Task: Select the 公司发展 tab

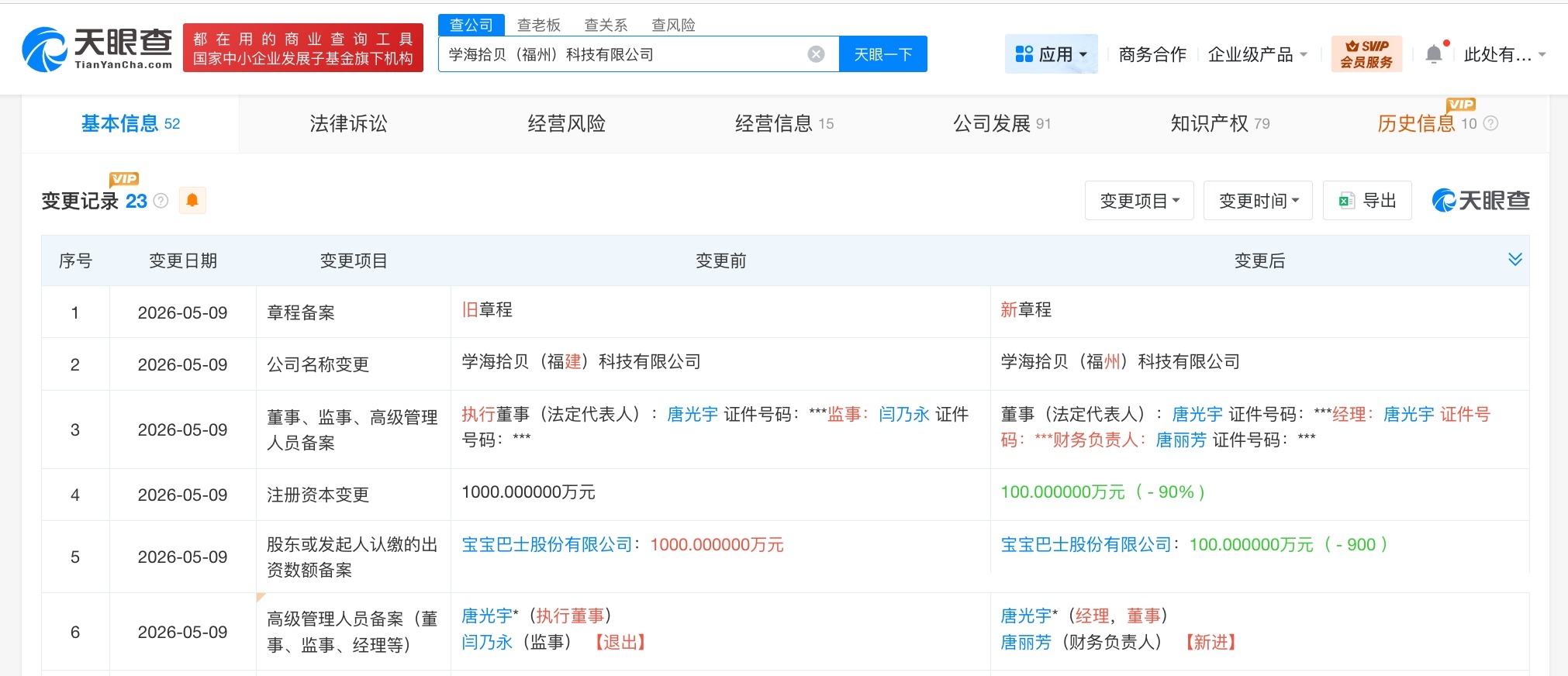Action: pos(1002,123)
